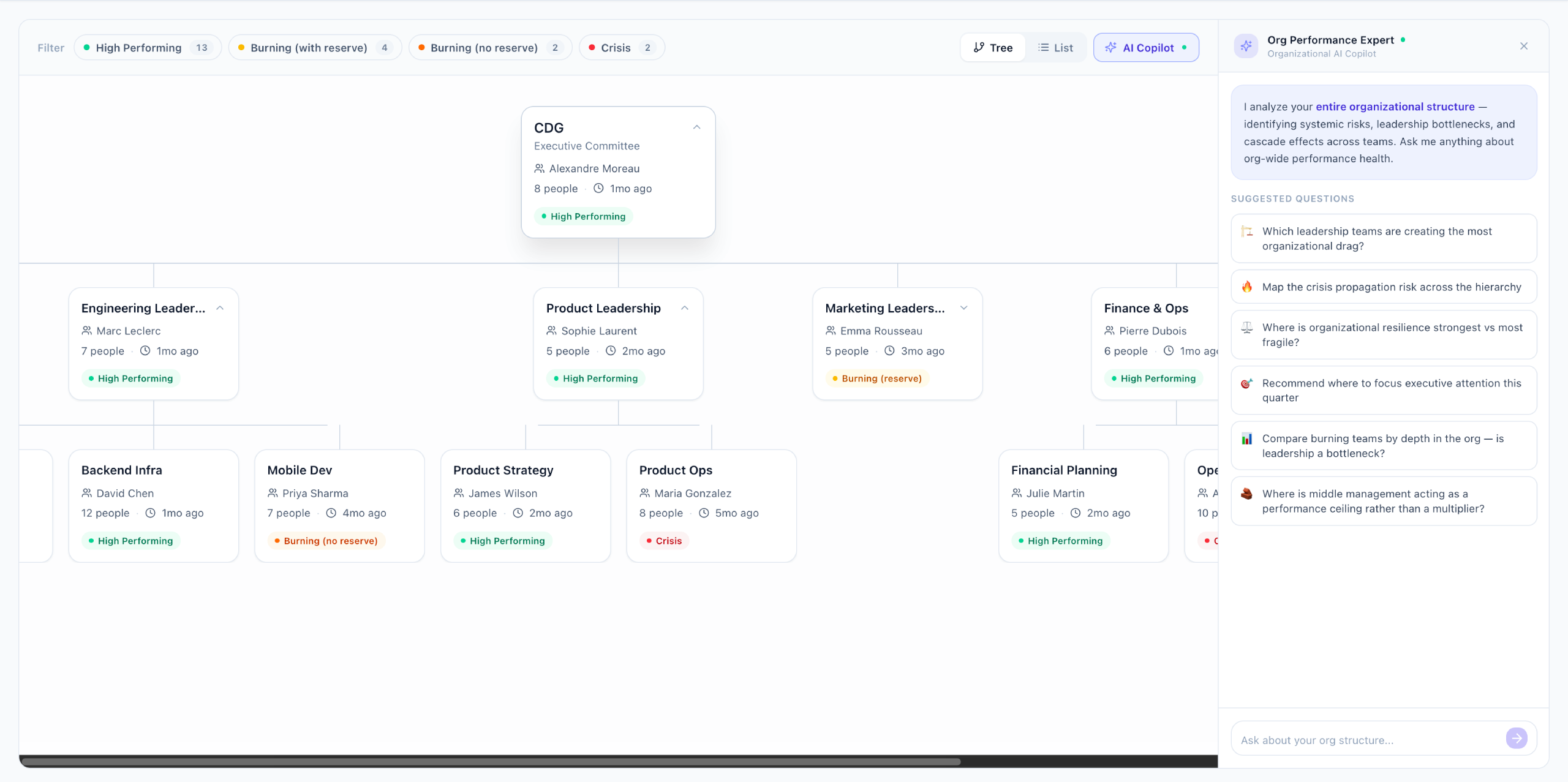Ask where organizational resilience is strongest
This screenshot has width=1568, height=782.
[1384, 335]
